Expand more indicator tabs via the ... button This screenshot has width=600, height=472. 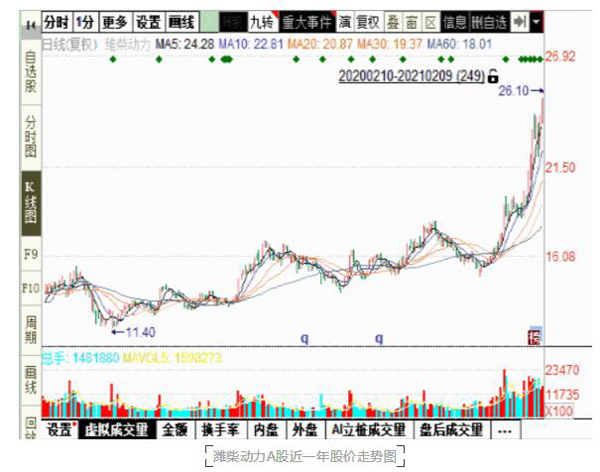504,430
